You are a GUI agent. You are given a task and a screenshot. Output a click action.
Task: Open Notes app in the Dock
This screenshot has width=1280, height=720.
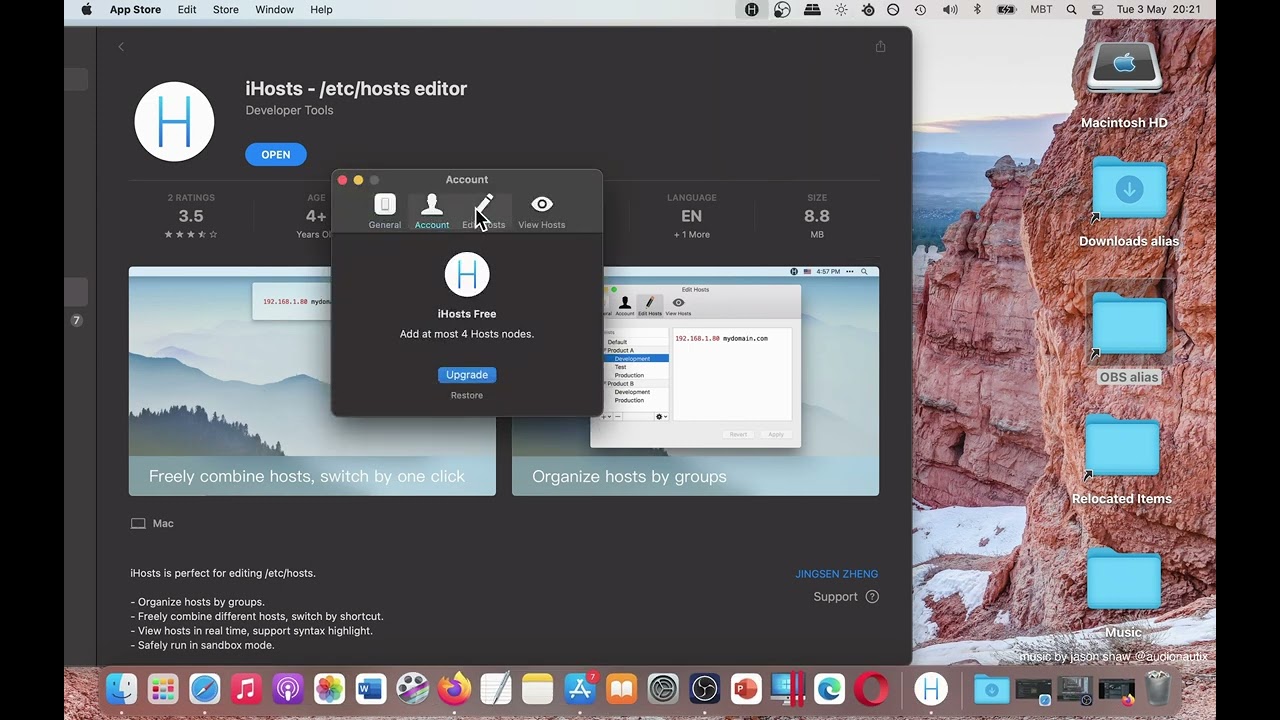point(537,688)
